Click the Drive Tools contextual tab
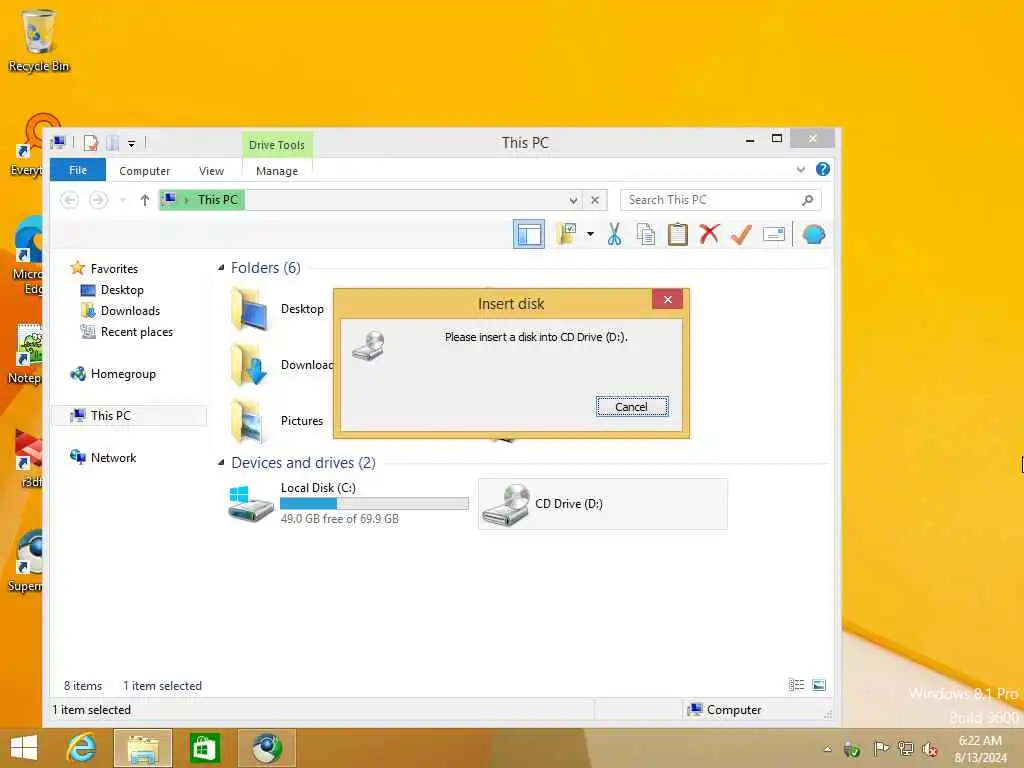 277,144
